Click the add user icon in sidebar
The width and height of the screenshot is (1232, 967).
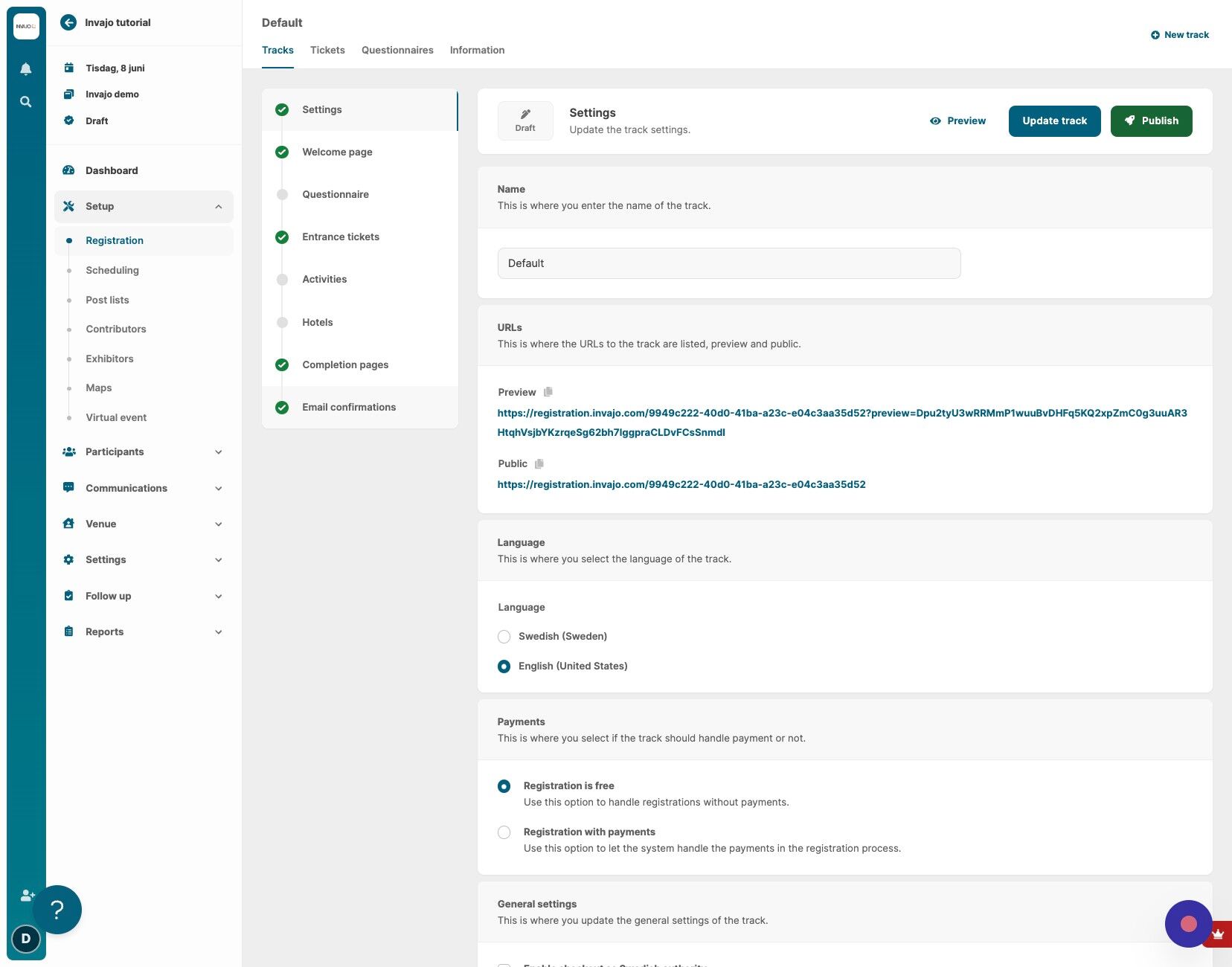pos(28,895)
